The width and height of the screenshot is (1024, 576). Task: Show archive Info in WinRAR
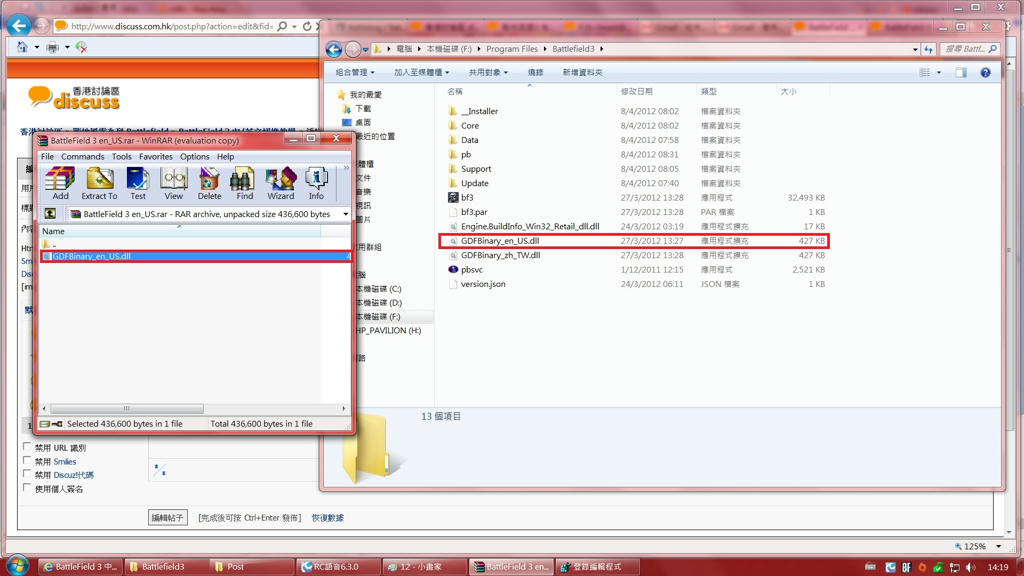316,183
